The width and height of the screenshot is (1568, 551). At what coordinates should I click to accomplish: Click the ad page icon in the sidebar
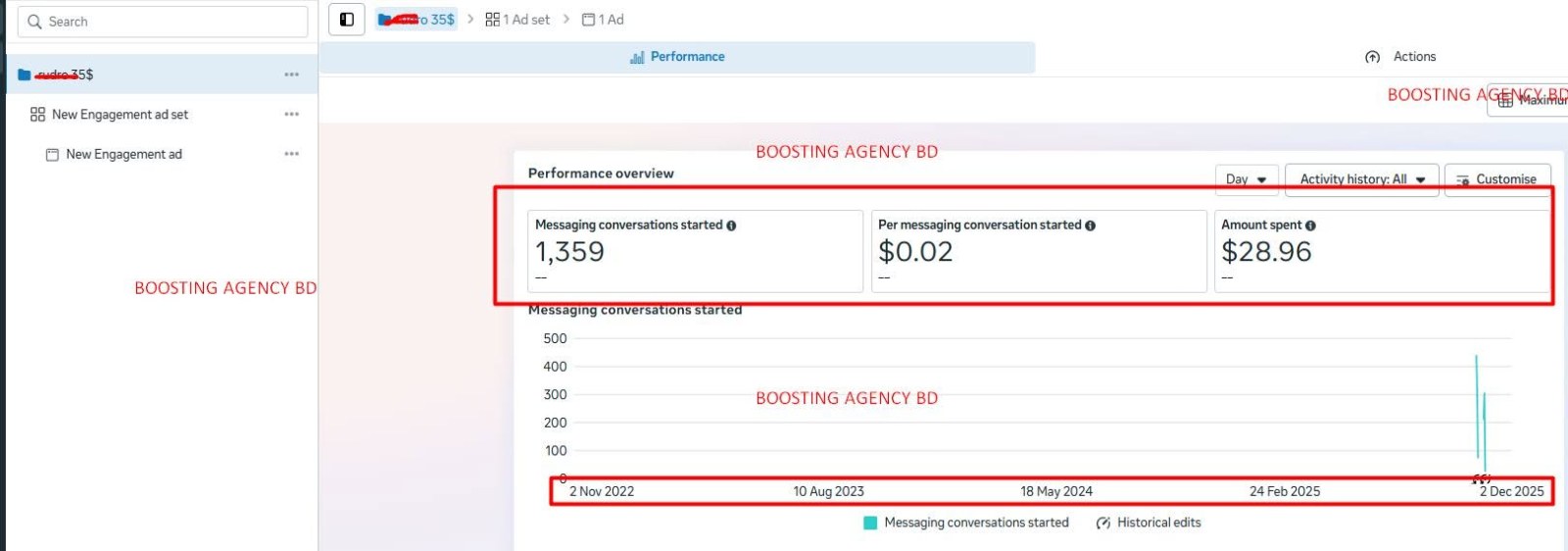[53, 155]
